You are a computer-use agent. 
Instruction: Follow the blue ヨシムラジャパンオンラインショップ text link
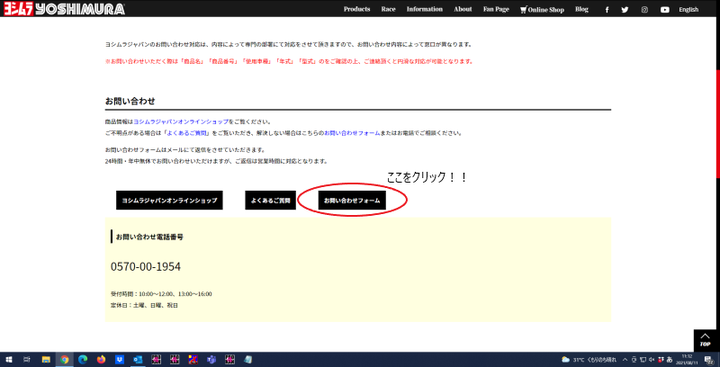coord(180,122)
